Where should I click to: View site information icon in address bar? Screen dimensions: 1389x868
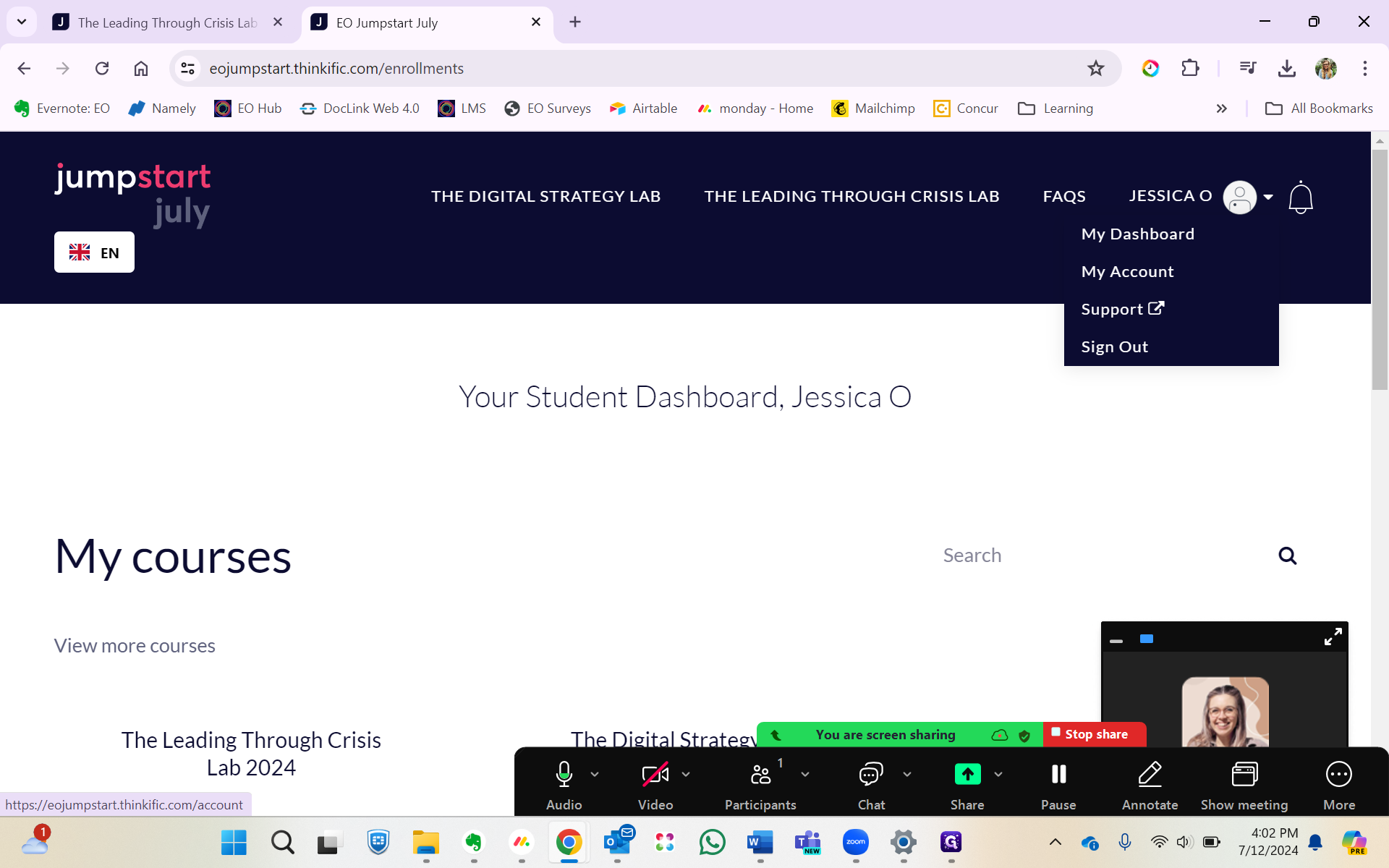pos(187,68)
